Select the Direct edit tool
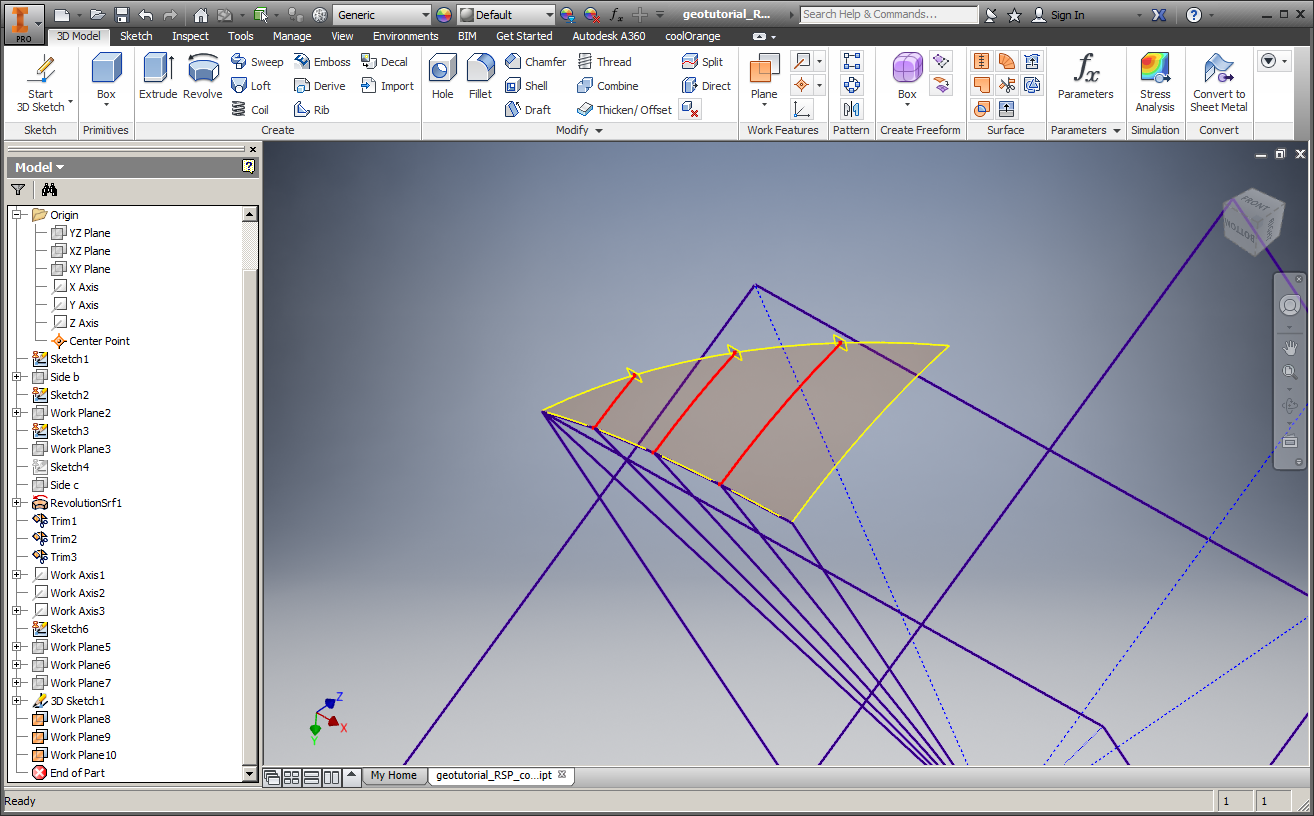This screenshot has width=1314, height=816. (x=706, y=86)
